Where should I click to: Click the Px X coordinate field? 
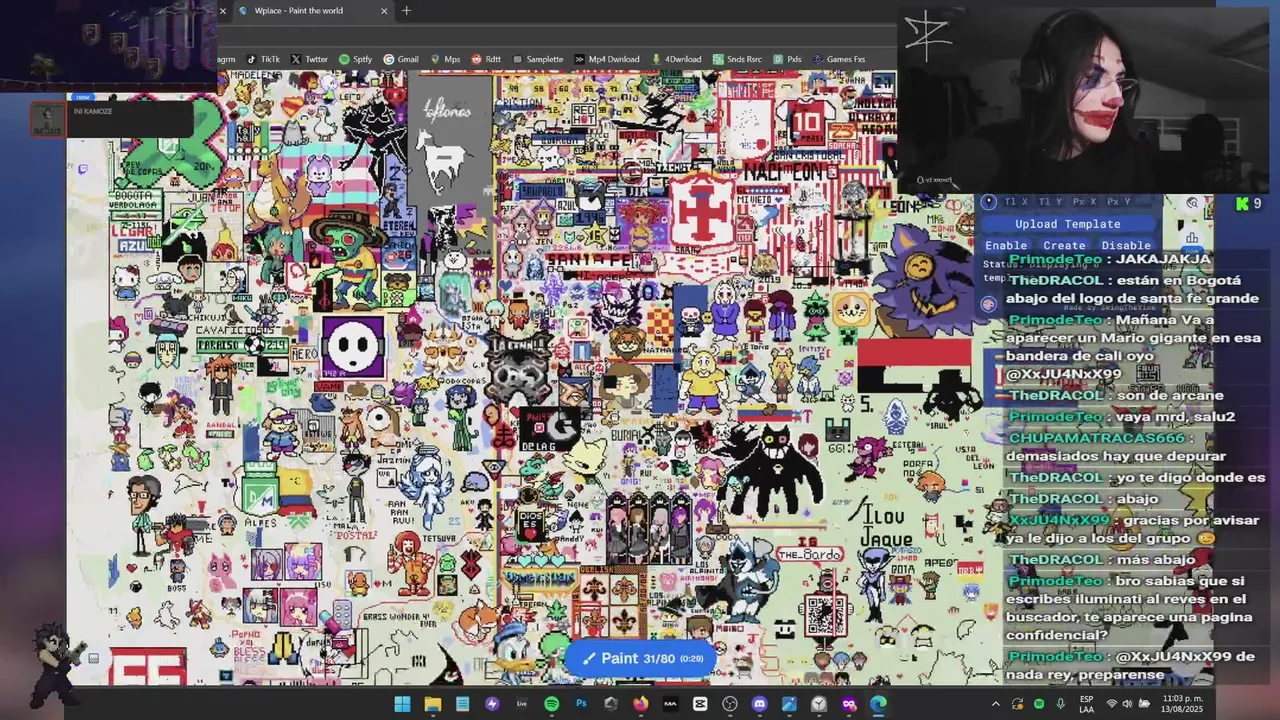(x=1085, y=202)
